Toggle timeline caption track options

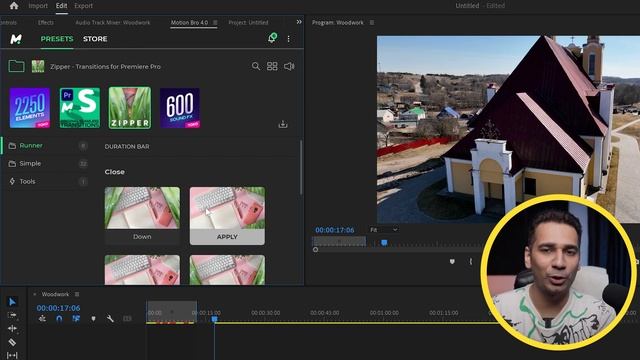(x=127, y=319)
